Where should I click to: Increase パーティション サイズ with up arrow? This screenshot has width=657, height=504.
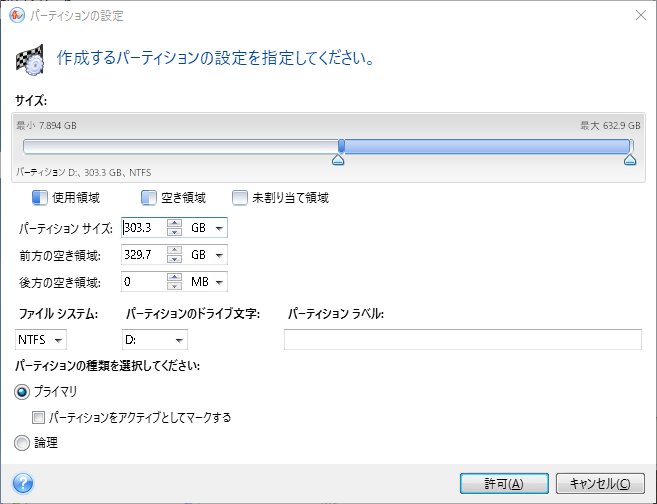coord(174,223)
